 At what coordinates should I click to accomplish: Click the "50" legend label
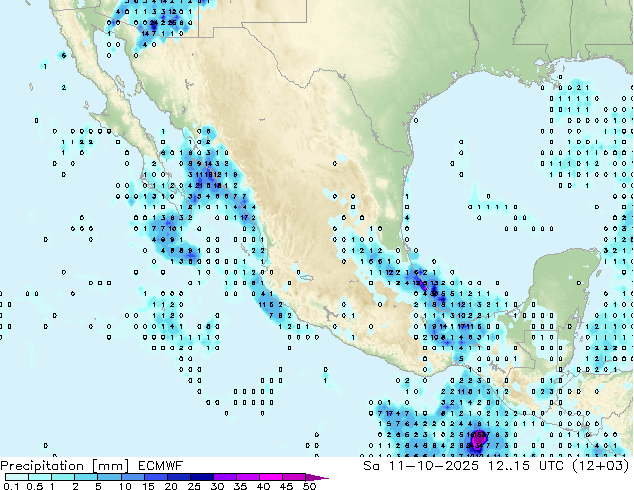[309, 486]
